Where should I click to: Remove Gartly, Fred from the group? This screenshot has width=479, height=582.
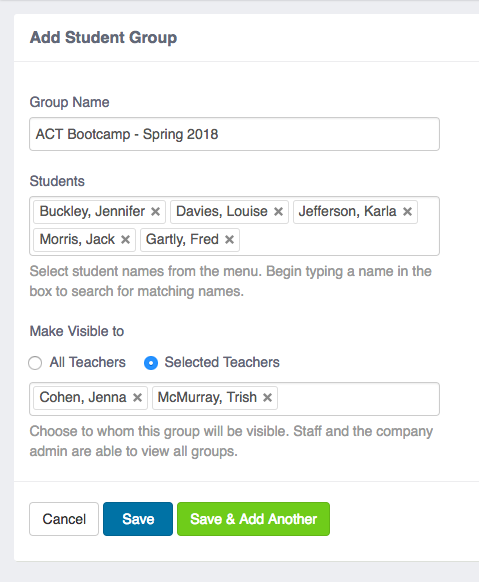[x=229, y=240]
